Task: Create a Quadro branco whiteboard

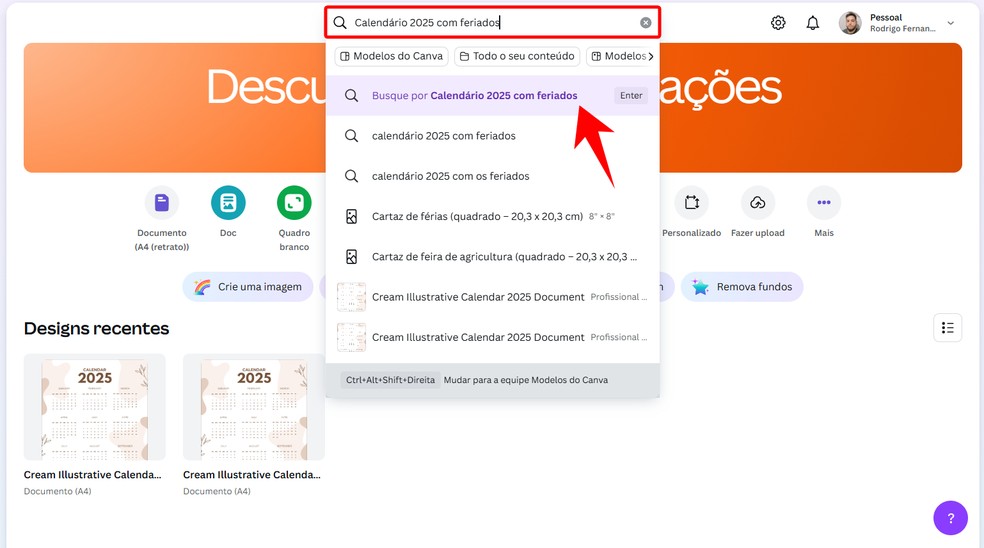Action: coord(294,218)
